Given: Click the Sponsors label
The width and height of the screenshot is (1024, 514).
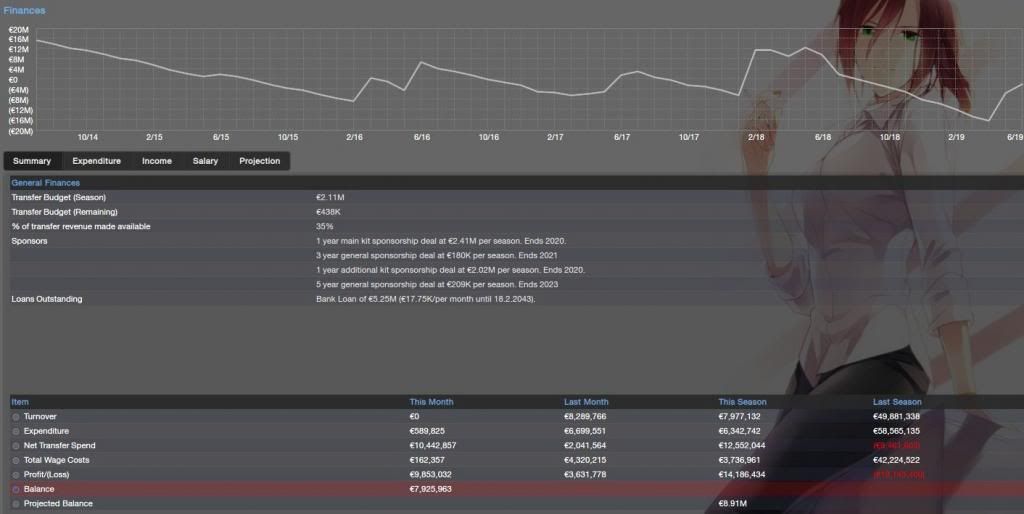Looking at the screenshot, I should pos(29,241).
